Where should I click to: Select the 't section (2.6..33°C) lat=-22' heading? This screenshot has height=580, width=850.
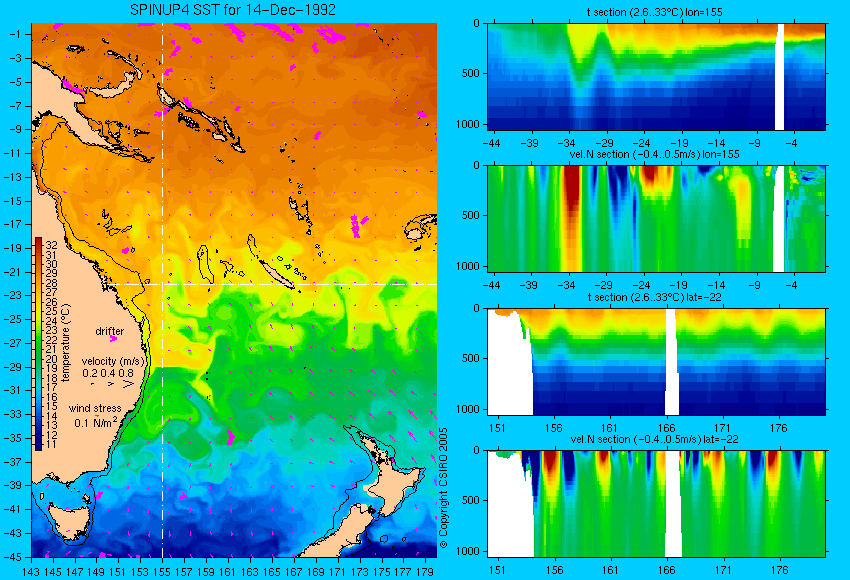coord(654,297)
